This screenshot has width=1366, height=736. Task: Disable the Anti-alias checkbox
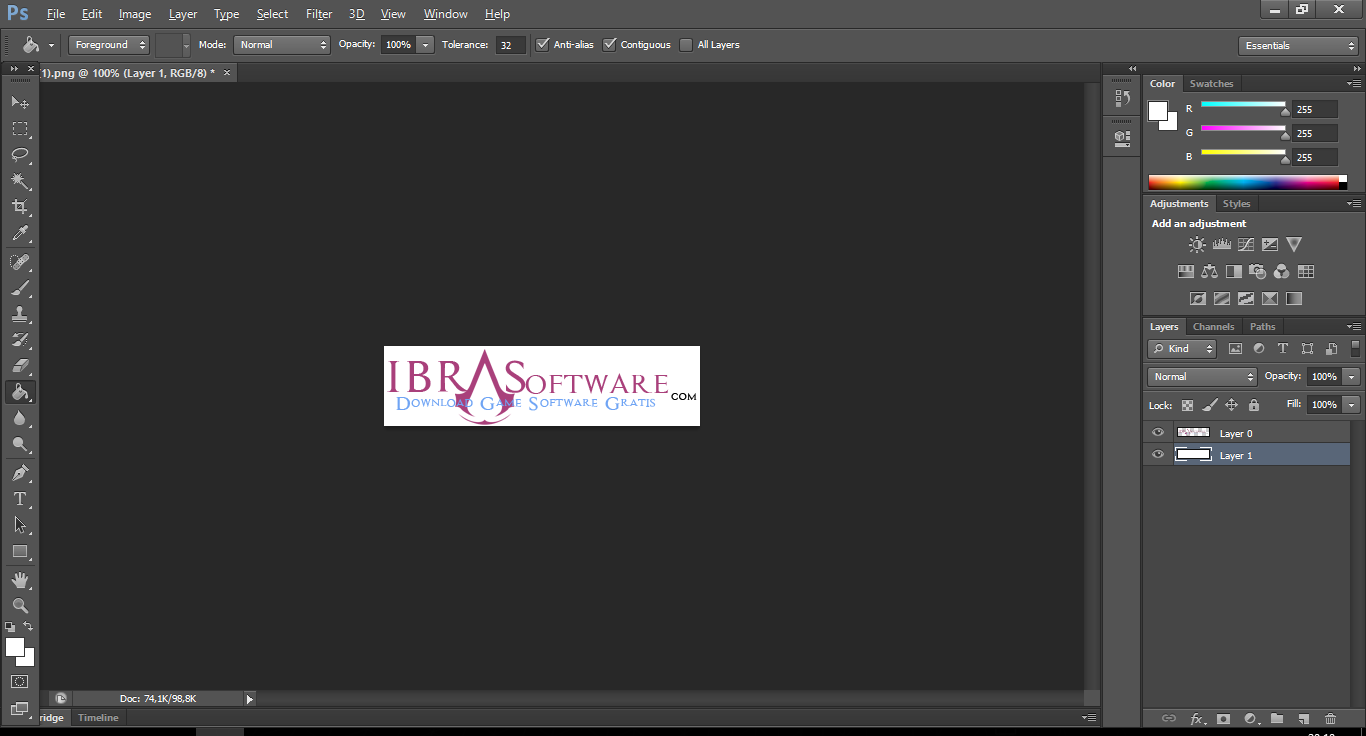(x=543, y=45)
